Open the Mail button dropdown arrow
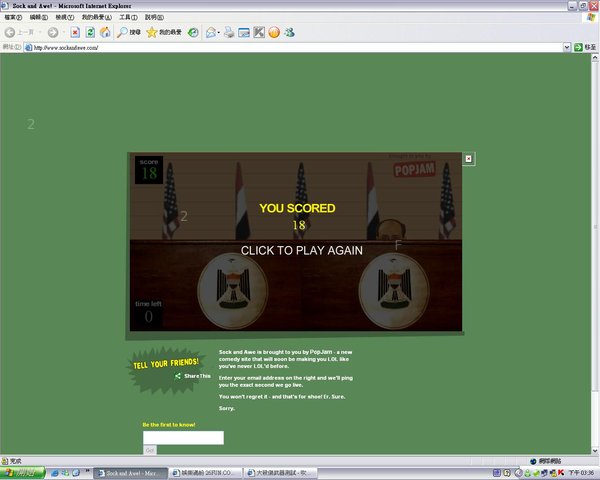This screenshot has height=480, width=600. [x=220, y=32]
